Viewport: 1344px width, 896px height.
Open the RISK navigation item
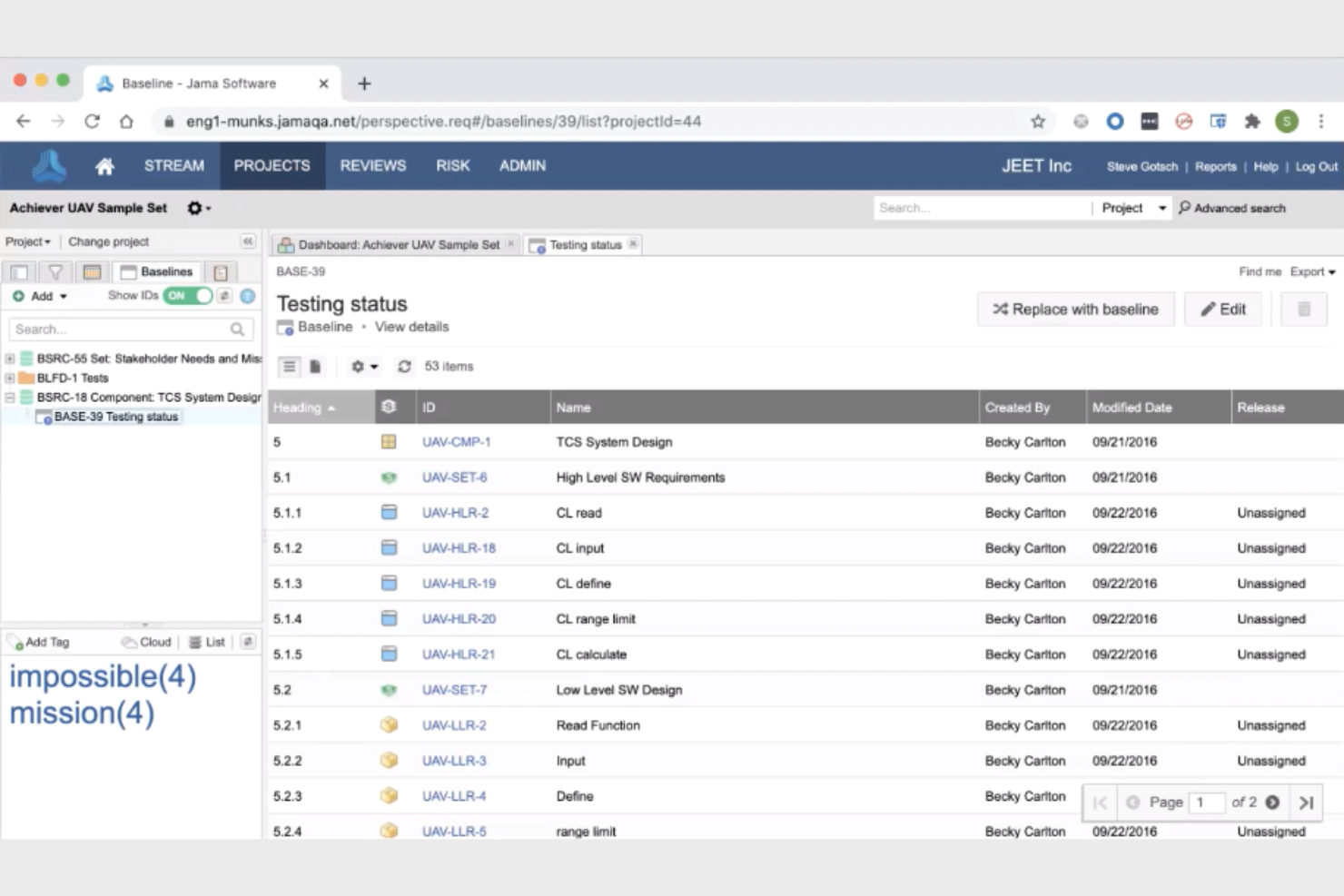pyautogui.click(x=452, y=166)
